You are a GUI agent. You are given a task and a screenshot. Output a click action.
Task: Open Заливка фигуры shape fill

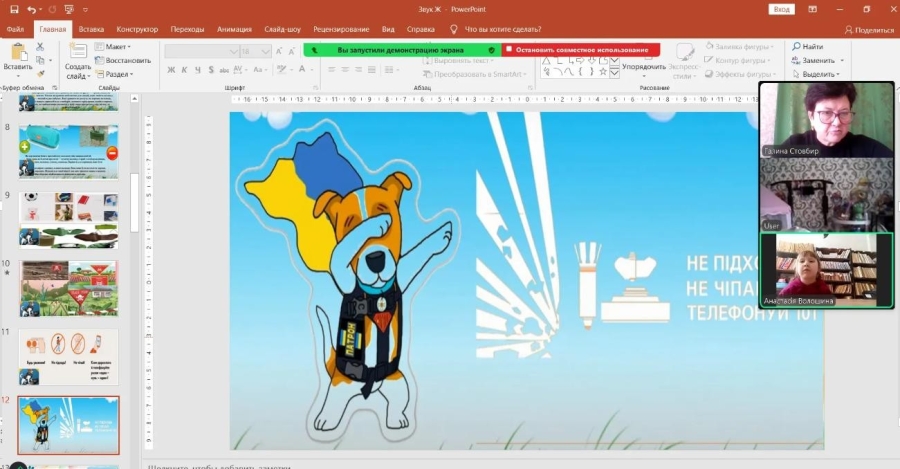pyautogui.click(x=740, y=46)
